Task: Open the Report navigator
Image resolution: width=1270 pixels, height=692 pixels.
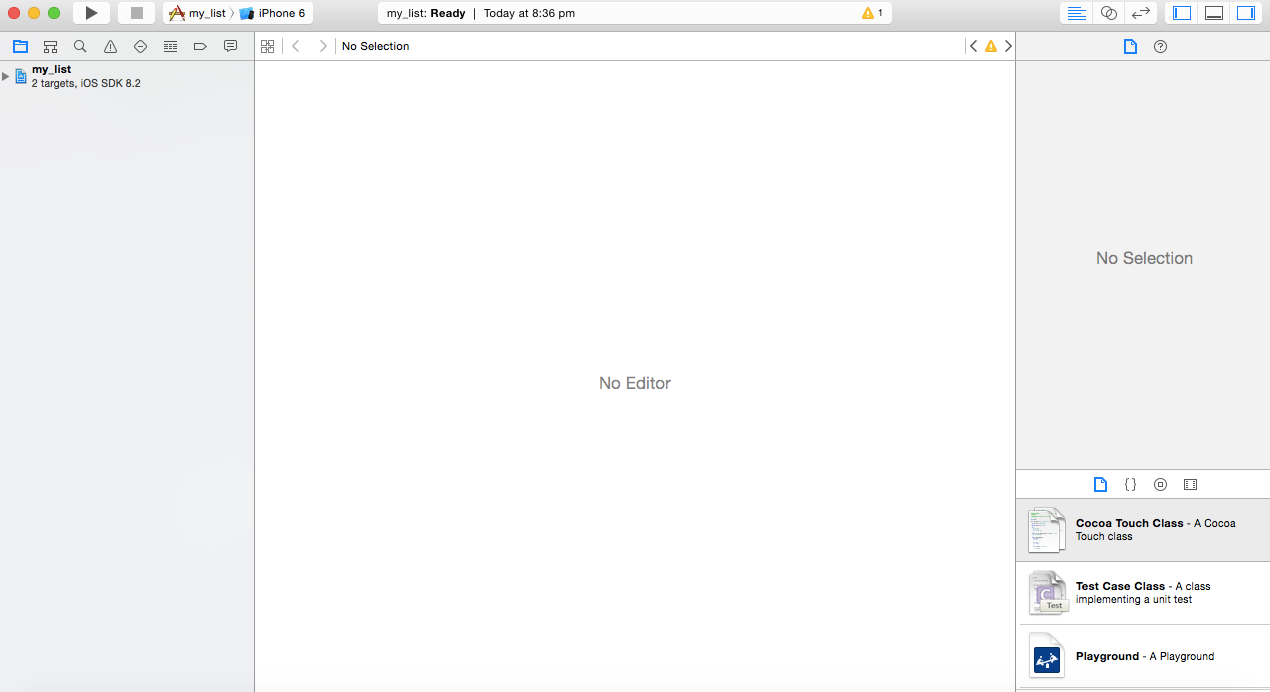Action: (230, 46)
